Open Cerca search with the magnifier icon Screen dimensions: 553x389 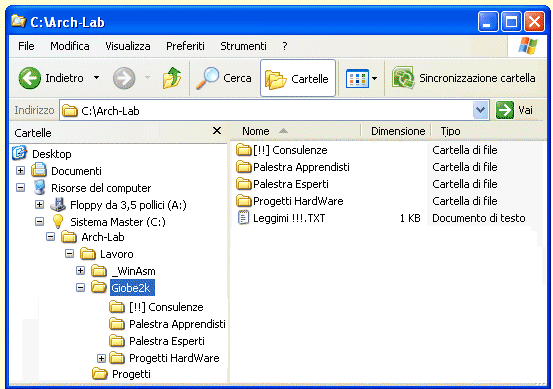point(207,78)
